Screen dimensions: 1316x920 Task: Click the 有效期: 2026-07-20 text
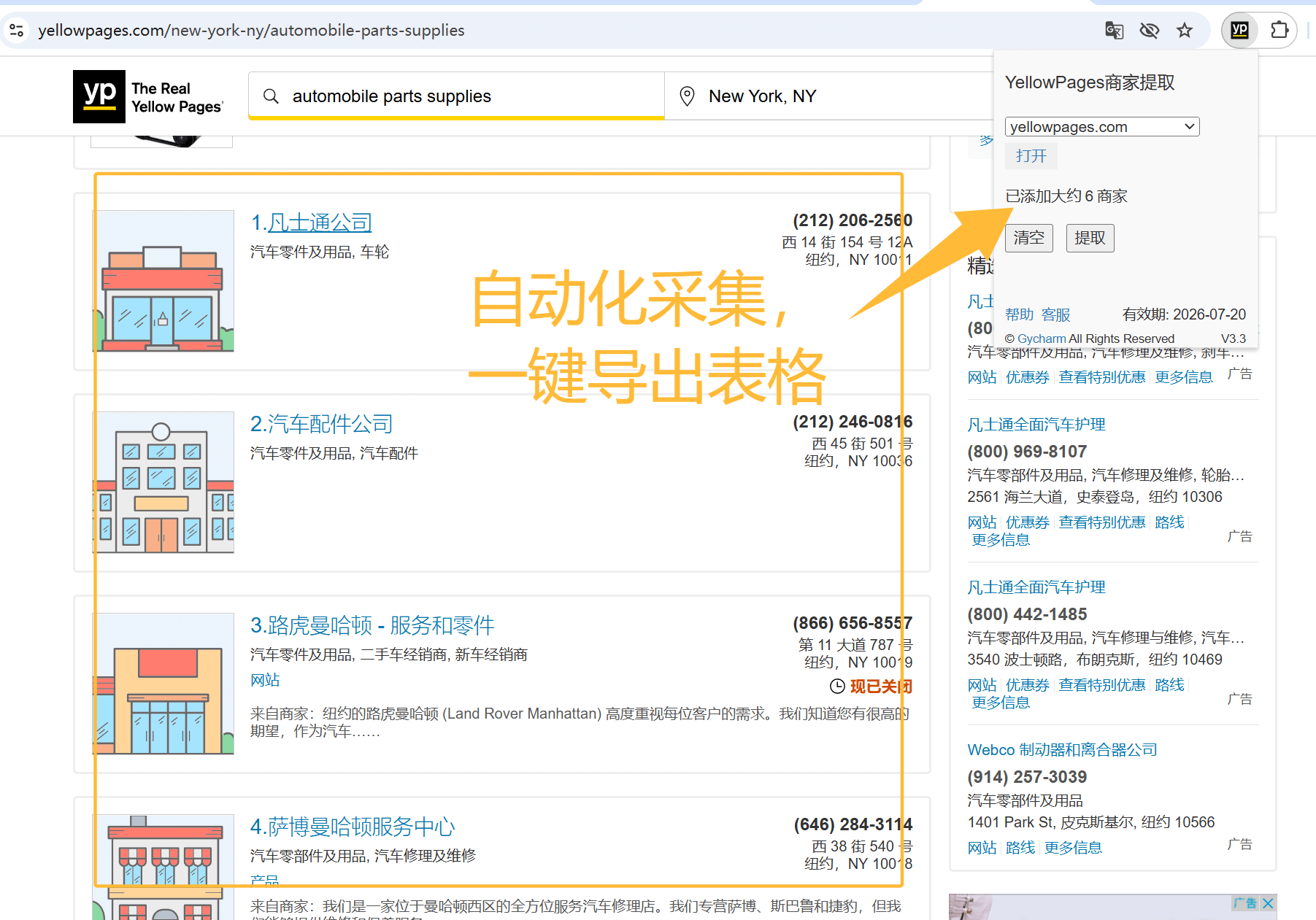[x=1184, y=314]
